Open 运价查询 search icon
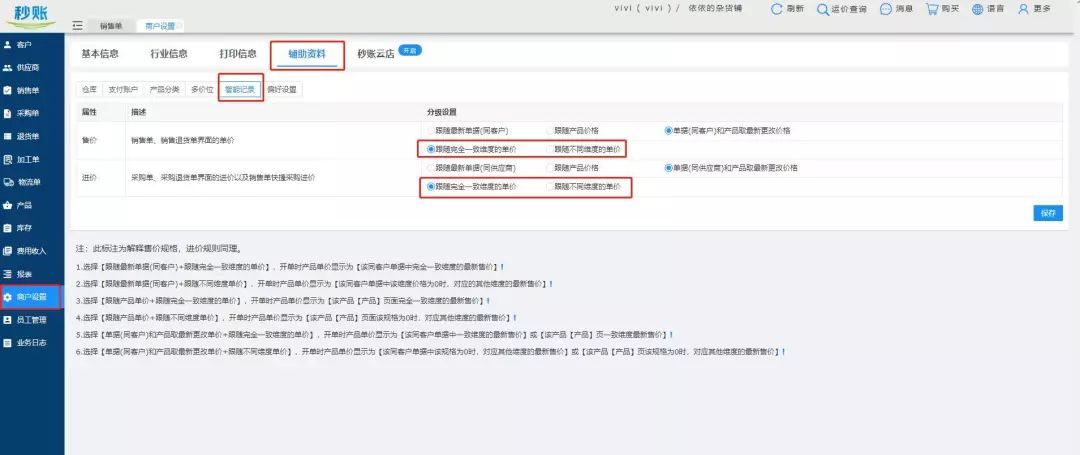Viewport: 1080px width, 455px height. tap(823, 9)
